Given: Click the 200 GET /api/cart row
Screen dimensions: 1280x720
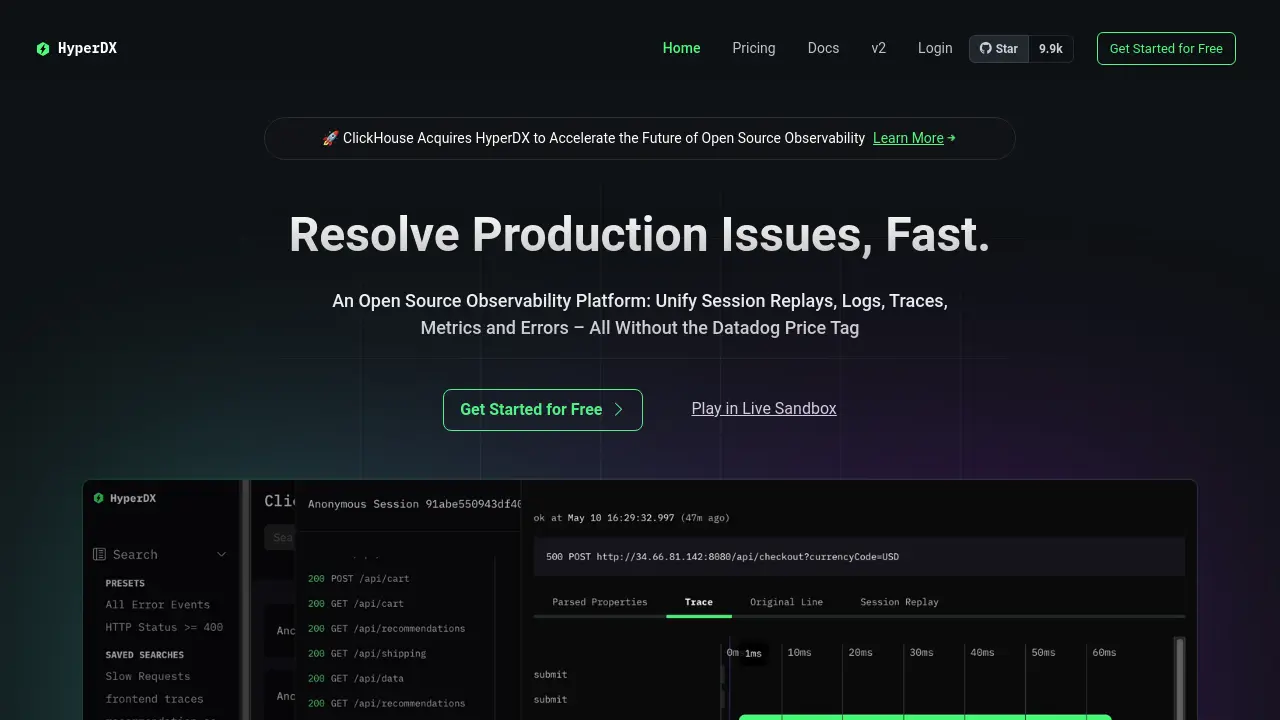Looking at the screenshot, I should pos(356,603).
